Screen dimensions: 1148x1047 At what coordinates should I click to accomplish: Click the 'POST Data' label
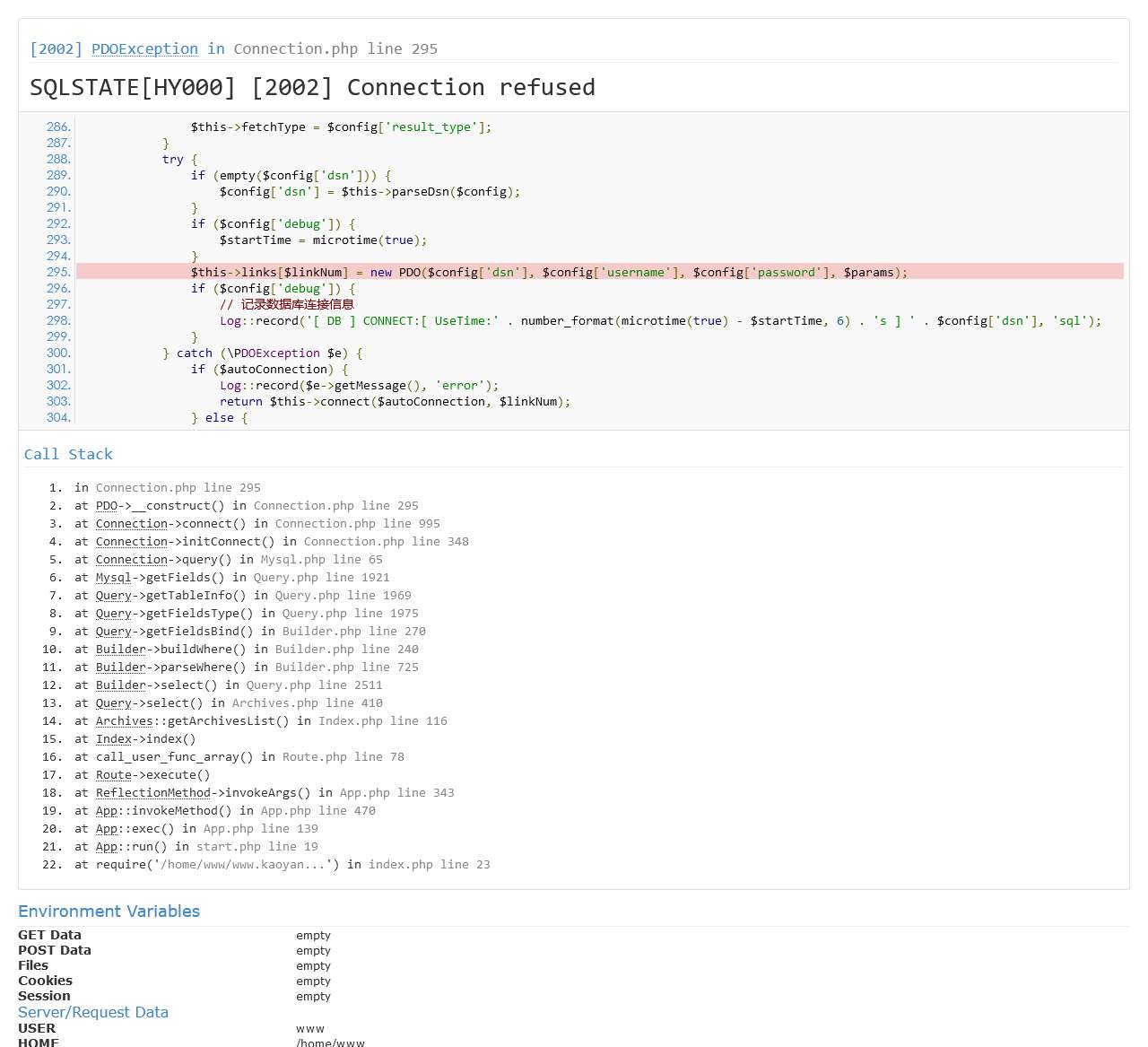pyautogui.click(x=55, y=950)
